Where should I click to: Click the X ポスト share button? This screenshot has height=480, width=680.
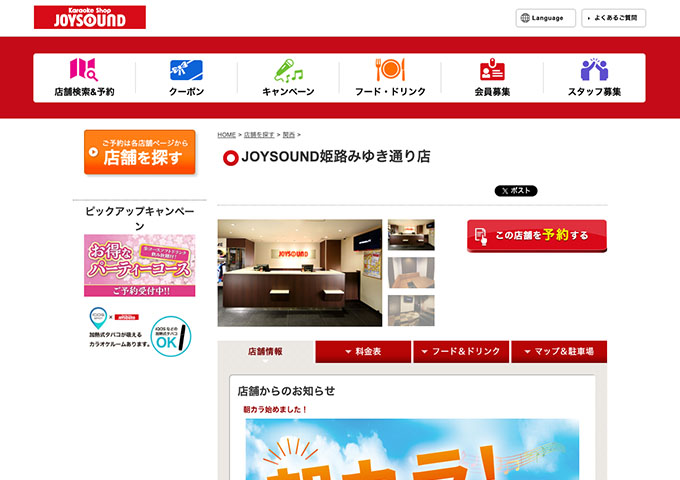coord(516,191)
